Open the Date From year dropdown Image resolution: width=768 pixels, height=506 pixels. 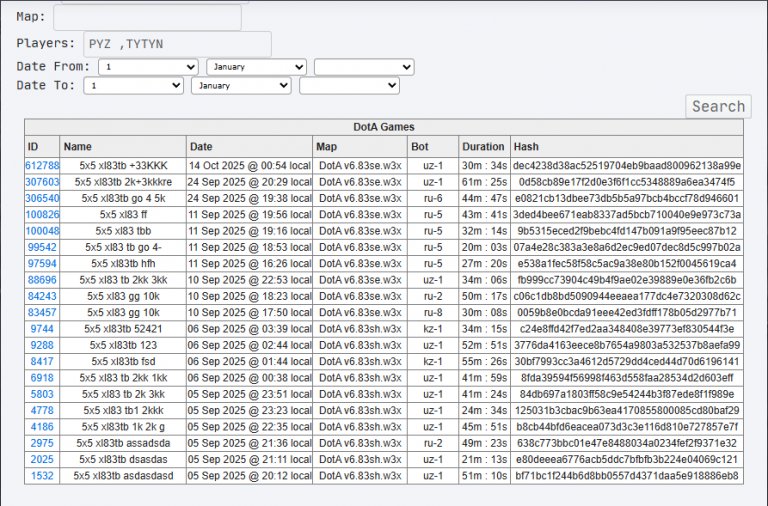pyautogui.click(x=364, y=67)
